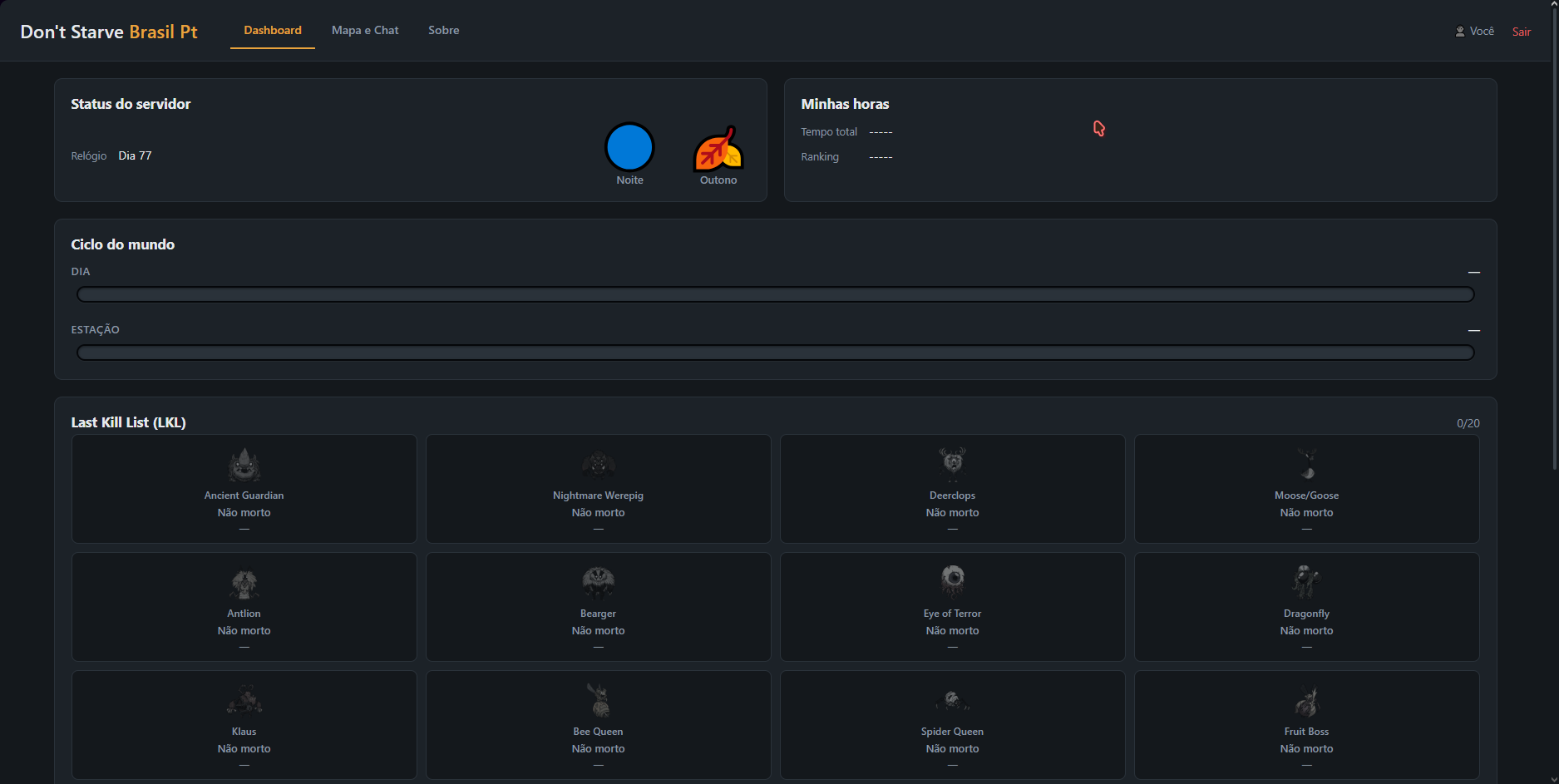Open the Dashboard tab
Image resolution: width=1559 pixels, height=784 pixels.
pos(273,31)
